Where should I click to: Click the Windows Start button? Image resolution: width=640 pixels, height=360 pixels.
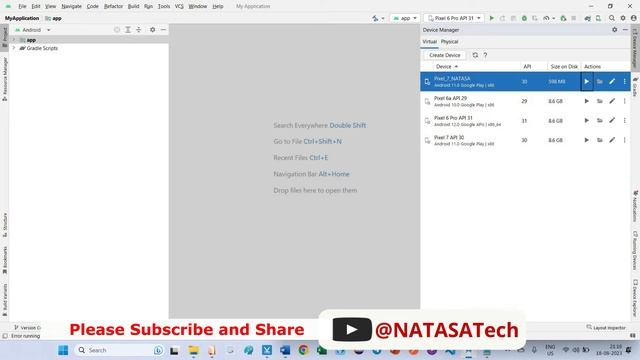tap(63, 350)
